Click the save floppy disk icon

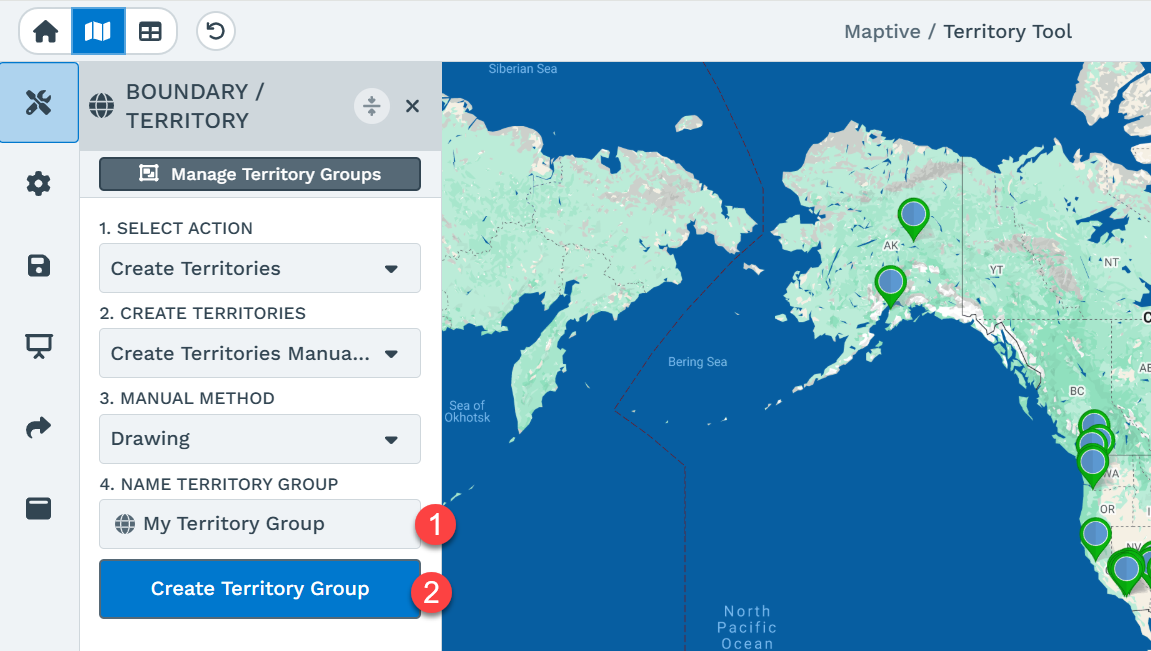pyautogui.click(x=39, y=265)
